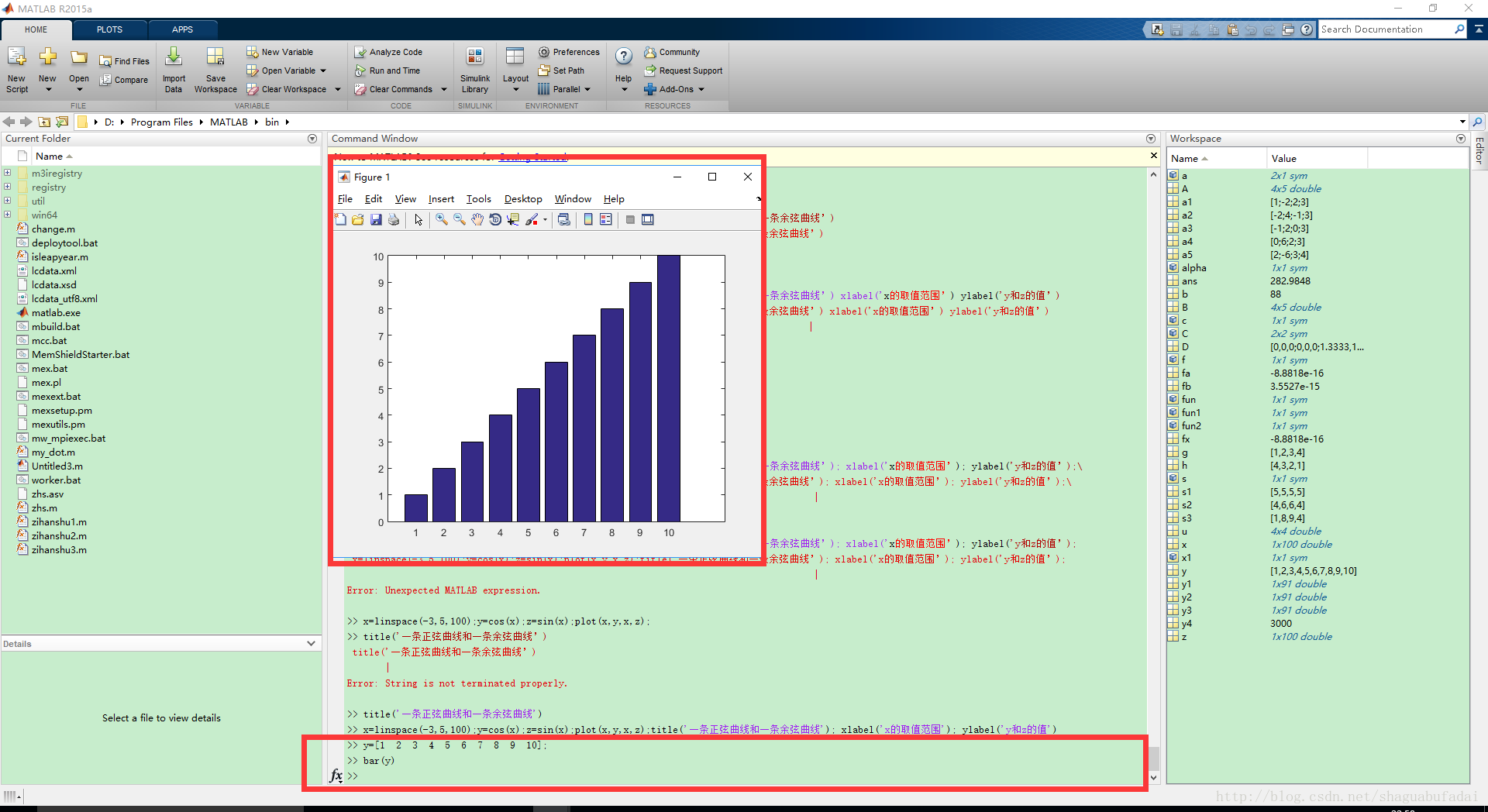The width and height of the screenshot is (1488, 812).
Task: Open the Simulink Library
Action: click(x=474, y=69)
